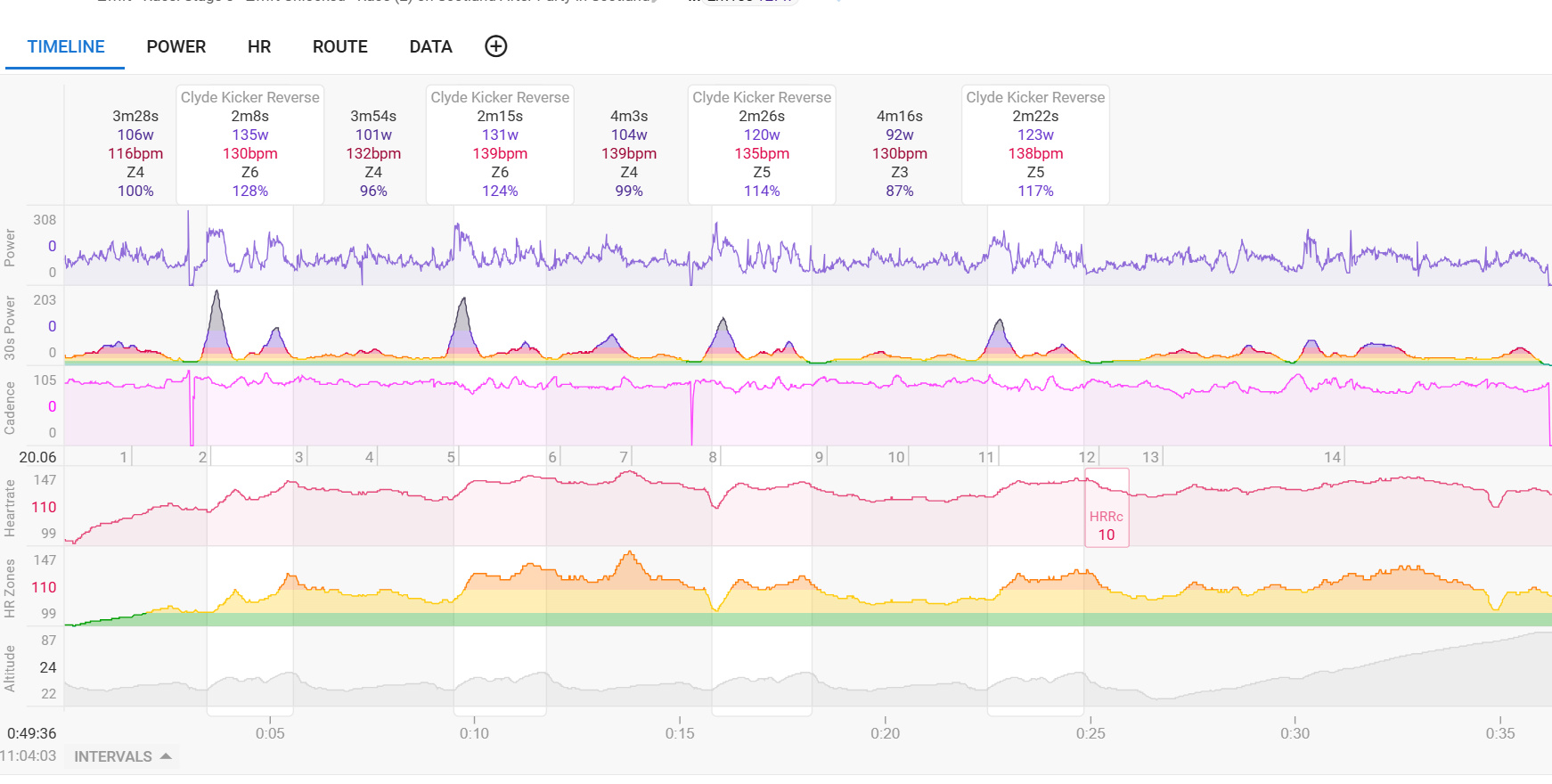Open the DATA tab
This screenshot has height=784, width=1552.
pyautogui.click(x=430, y=46)
